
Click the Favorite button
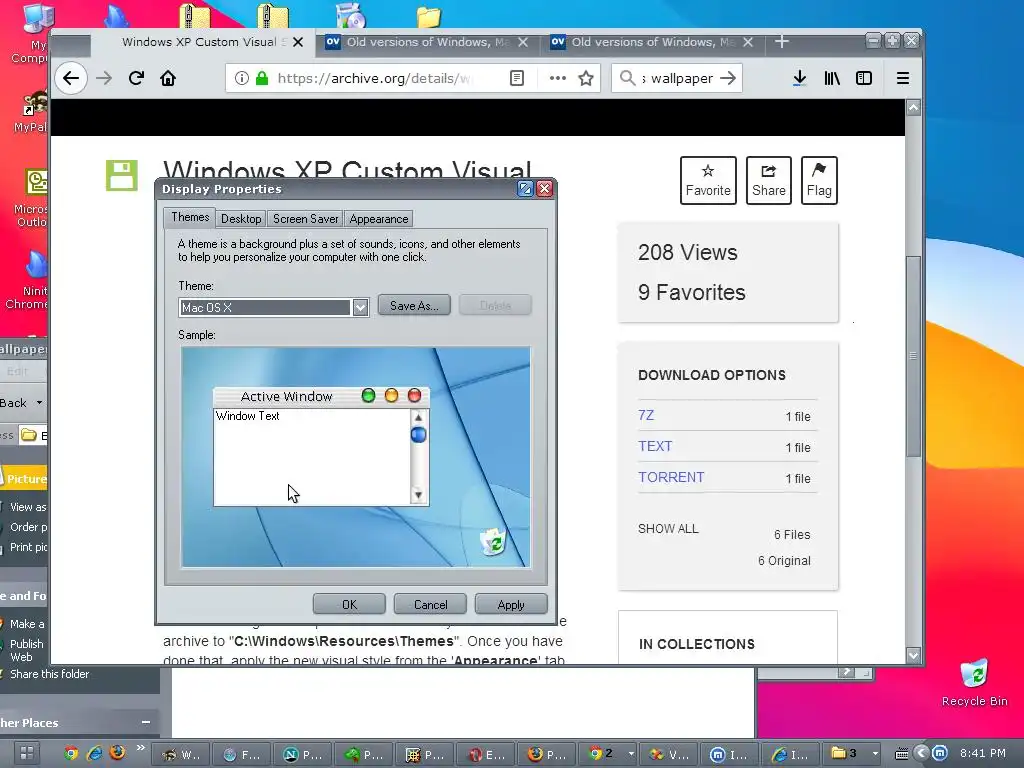point(708,180)
